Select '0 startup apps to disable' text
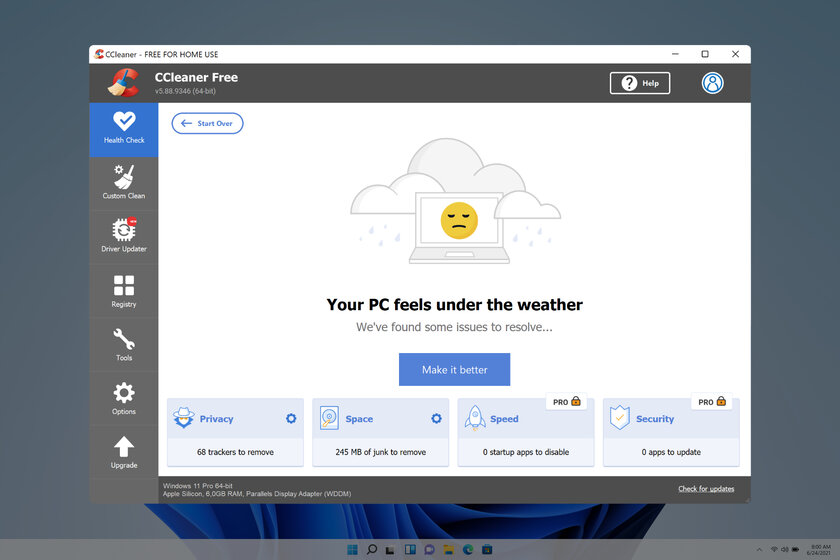 (526, 452)
